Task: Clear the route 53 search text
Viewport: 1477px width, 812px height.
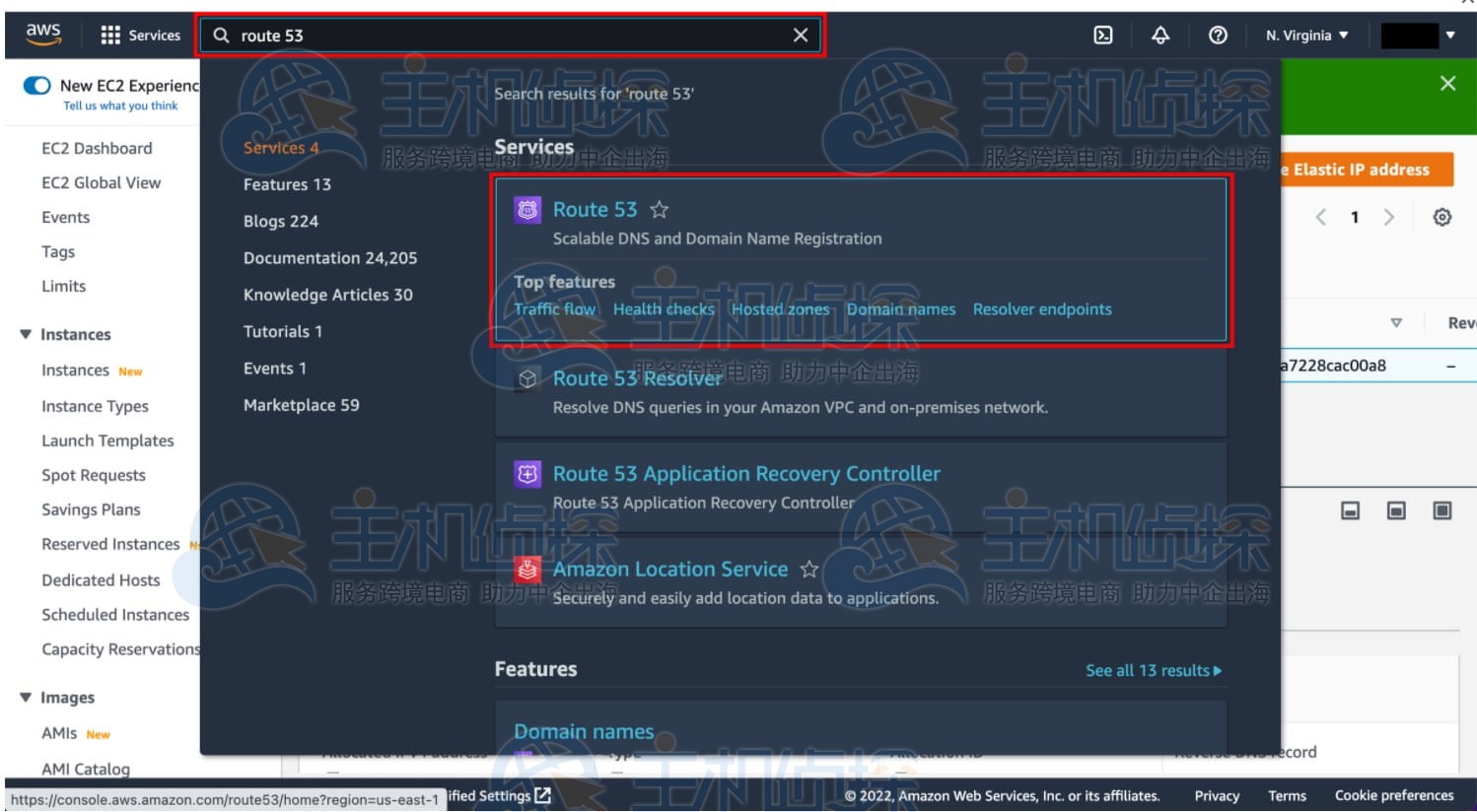Action: click(x=801, y=35)
